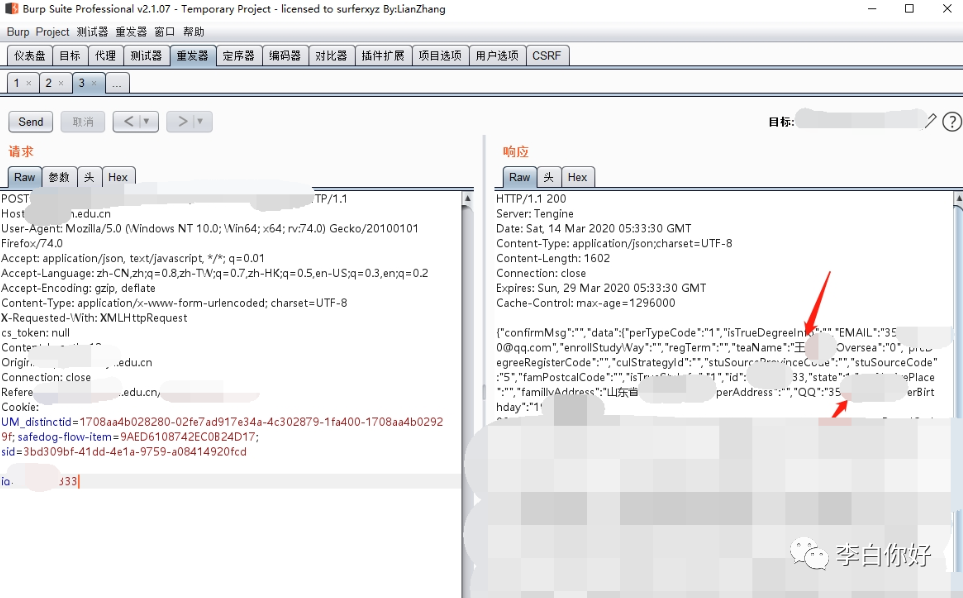Go forward with the next request arrow
The height and width of the screenshot is (598, 963).
(182, 122)
